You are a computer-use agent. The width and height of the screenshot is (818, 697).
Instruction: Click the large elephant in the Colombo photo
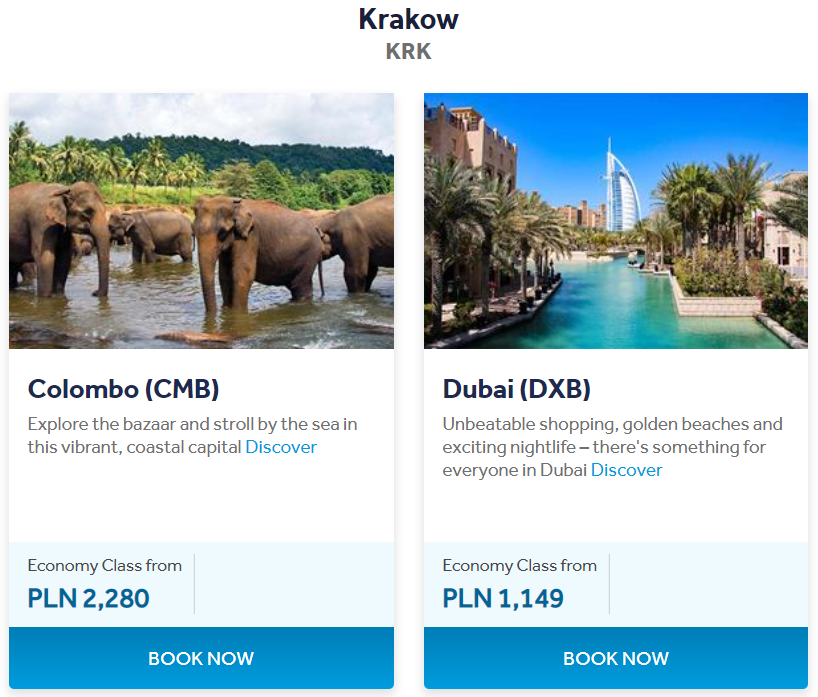point(258,253)
